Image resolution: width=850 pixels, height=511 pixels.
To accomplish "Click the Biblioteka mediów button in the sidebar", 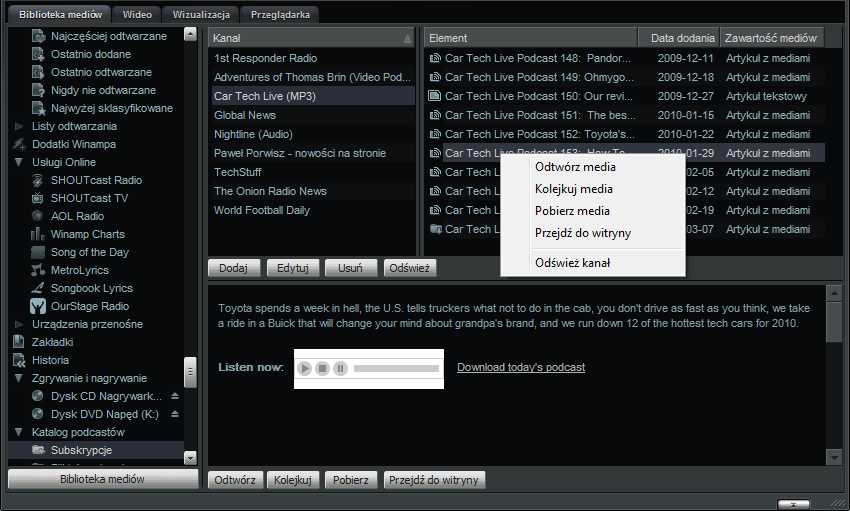I will click(x=102, y=479).
